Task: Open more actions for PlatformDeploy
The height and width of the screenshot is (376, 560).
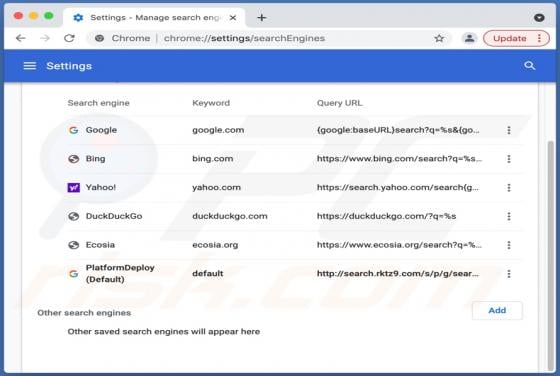Action: [x=509, y=274]
